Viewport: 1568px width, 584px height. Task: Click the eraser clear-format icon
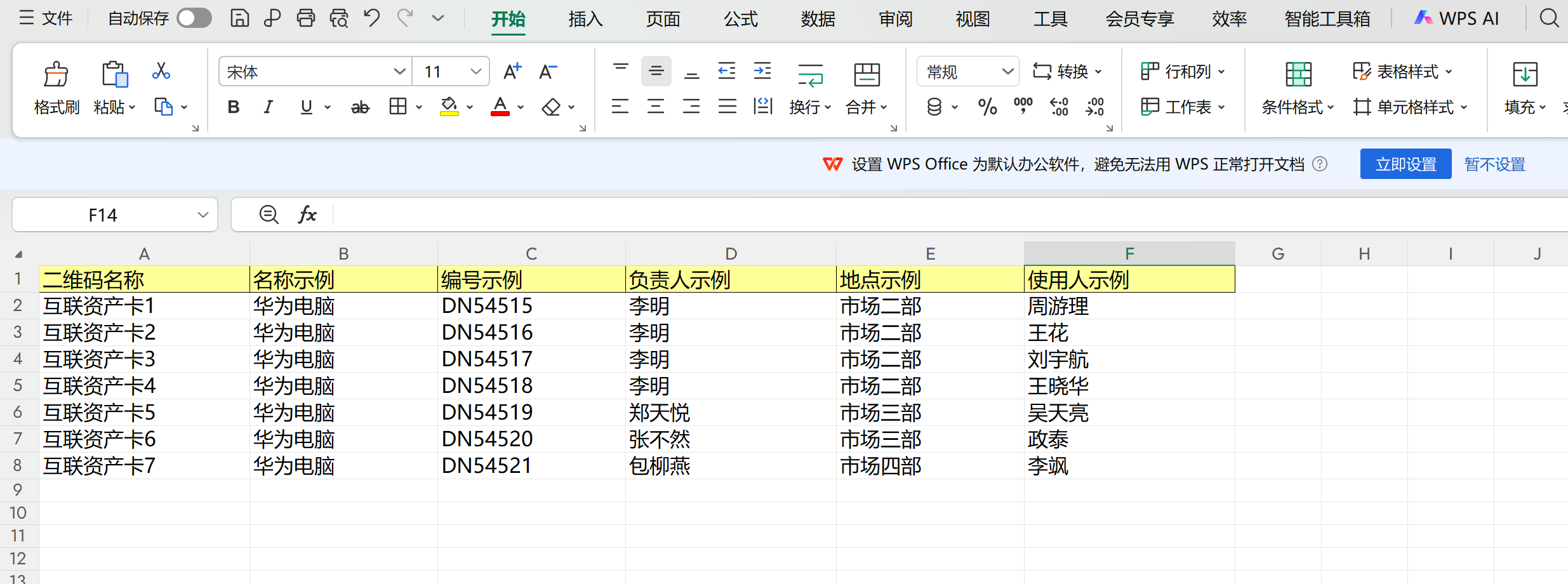[x=551, y=107]
